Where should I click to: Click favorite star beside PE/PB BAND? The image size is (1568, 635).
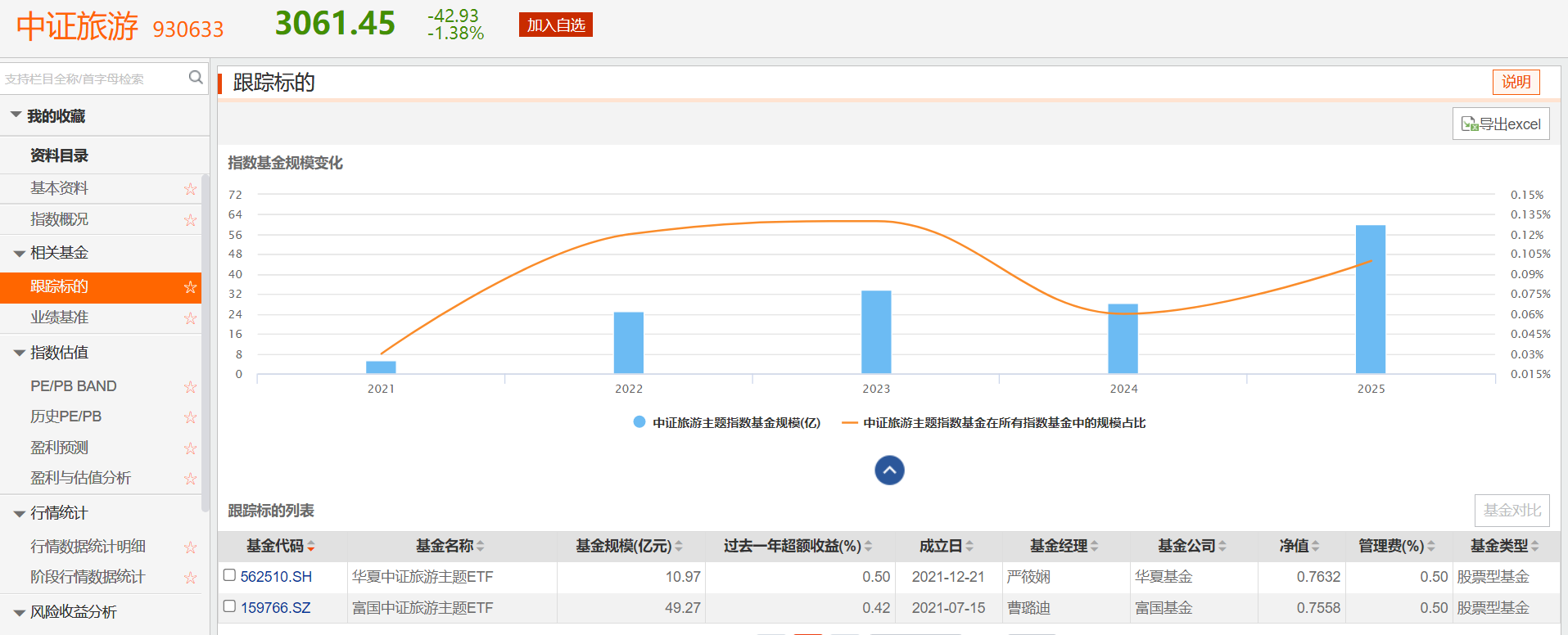tap(190, 387)
